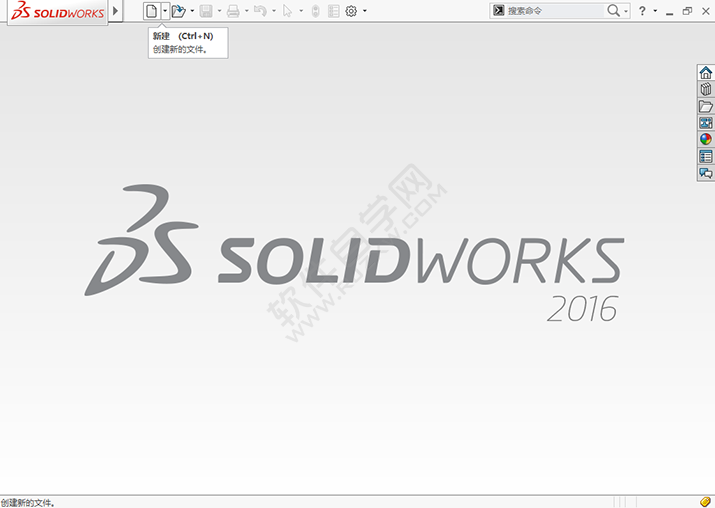Open the View Palette tab

(705, 123)
